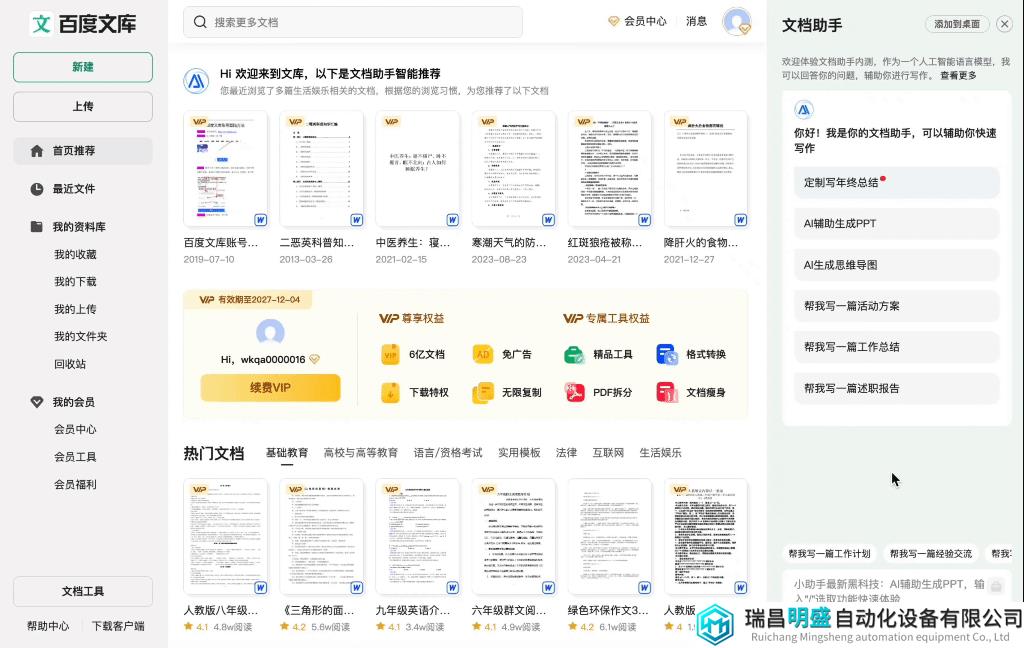Click the assistant message input field
This screenshot has width=1024, height=648.
pos(897,587)
